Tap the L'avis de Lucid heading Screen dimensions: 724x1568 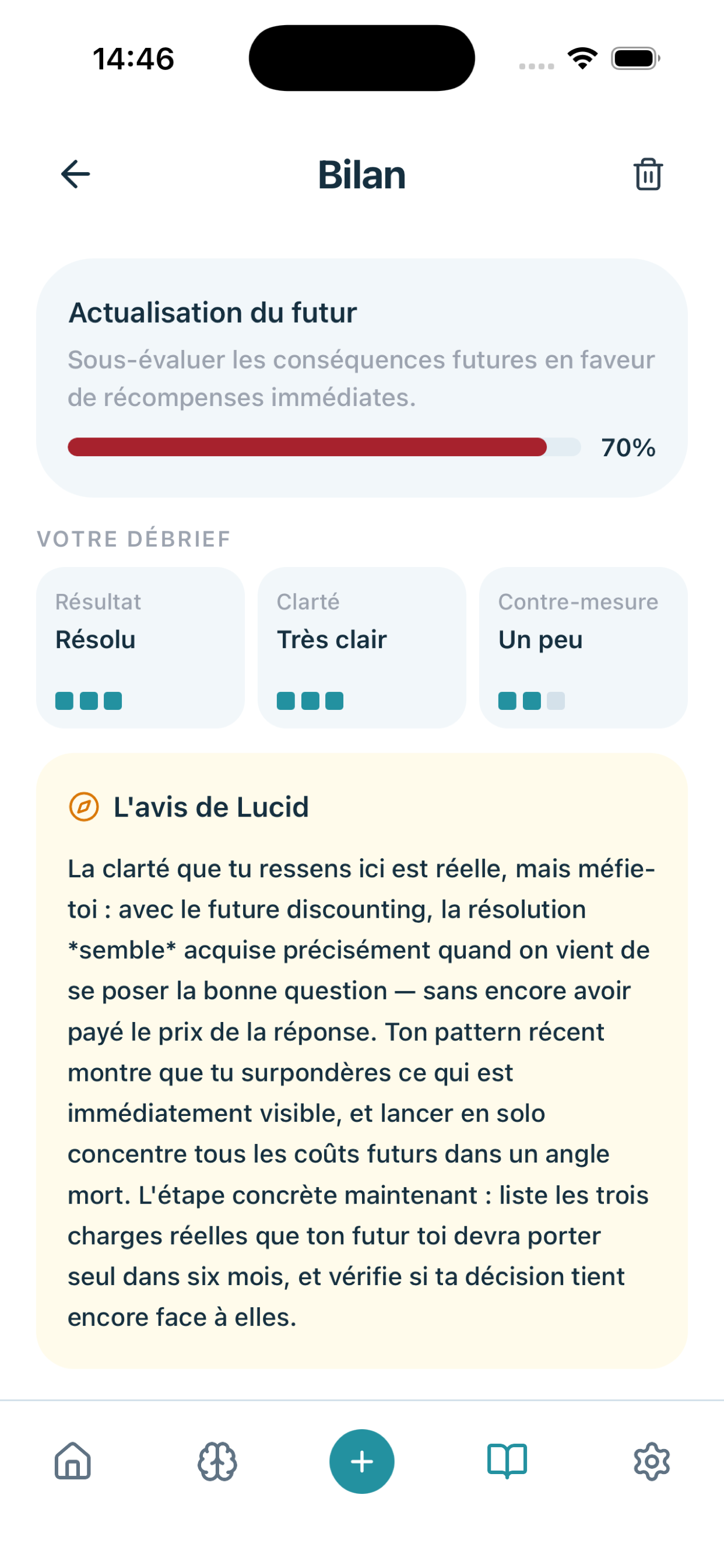click(x=211, y=807)
